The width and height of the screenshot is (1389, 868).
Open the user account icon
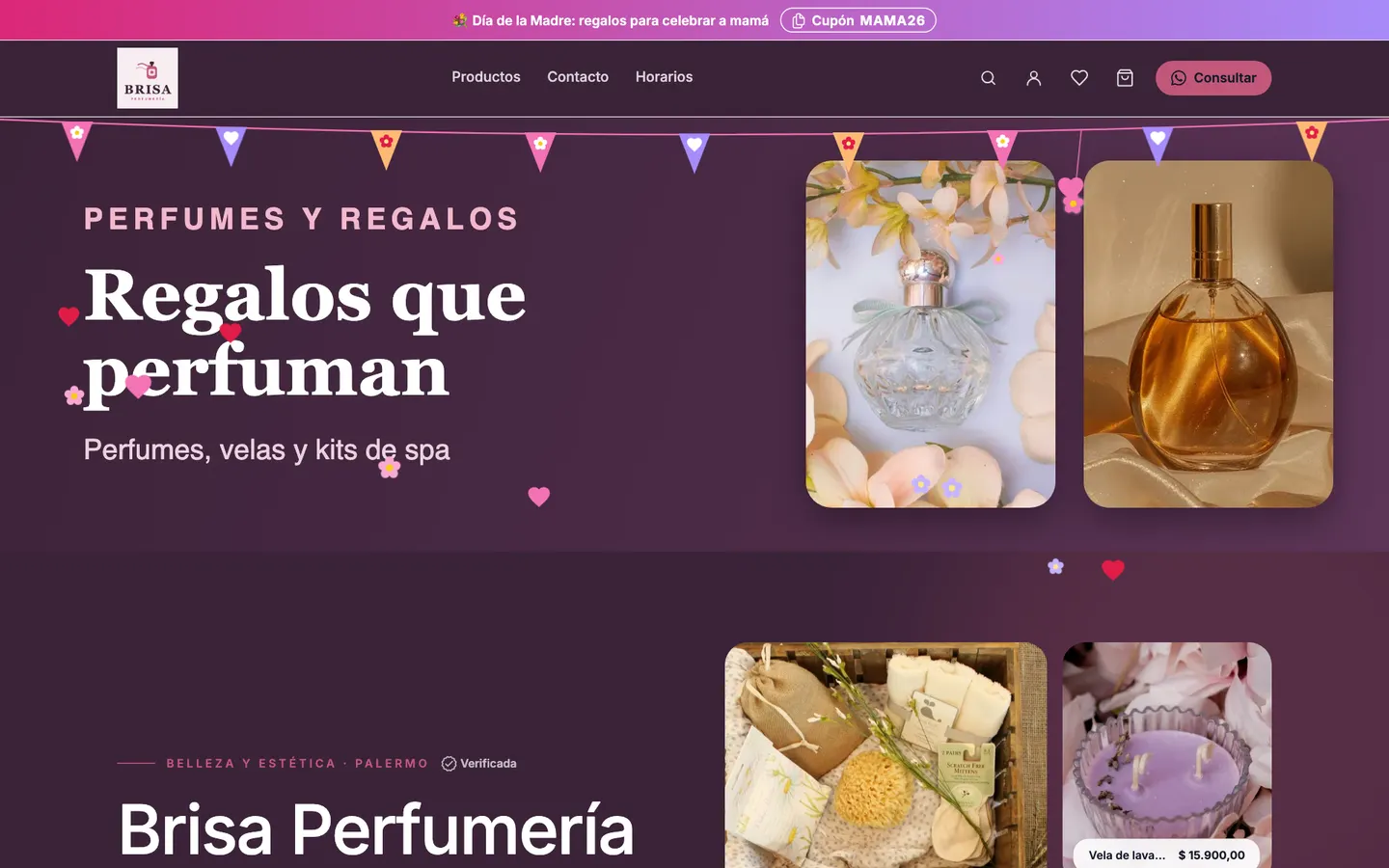(1033, 78)
